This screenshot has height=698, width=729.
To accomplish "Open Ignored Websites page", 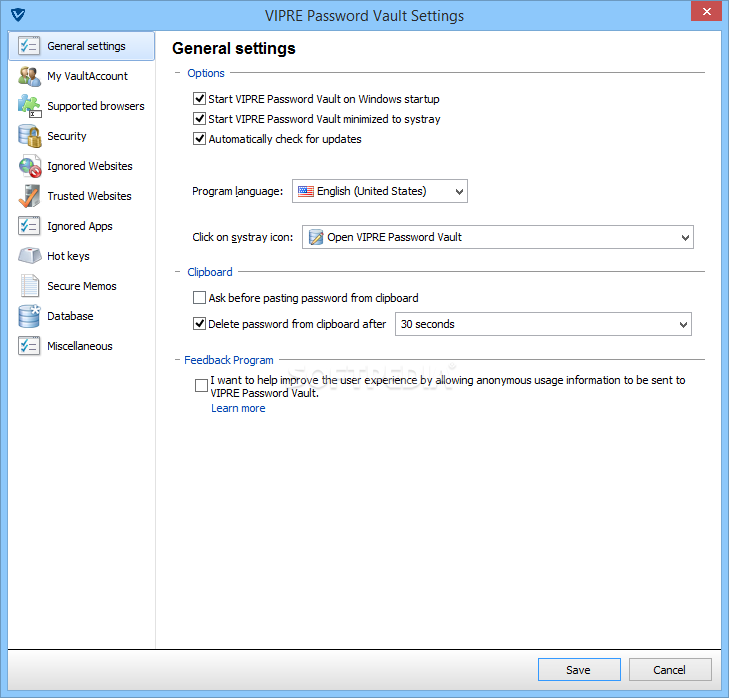I will (x=90, y=166).
